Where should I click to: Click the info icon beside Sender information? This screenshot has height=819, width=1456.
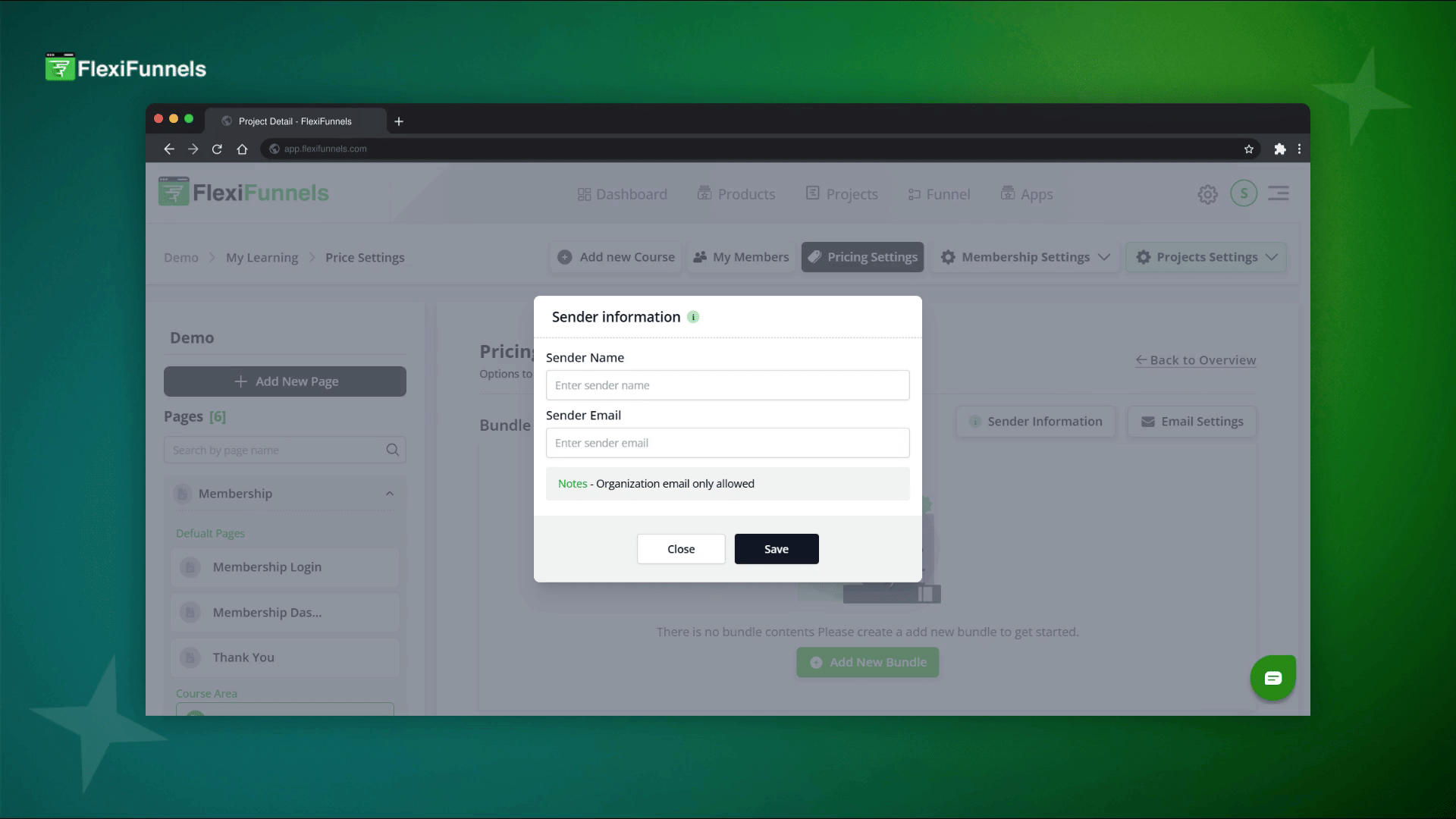click(x=693, y=317)
